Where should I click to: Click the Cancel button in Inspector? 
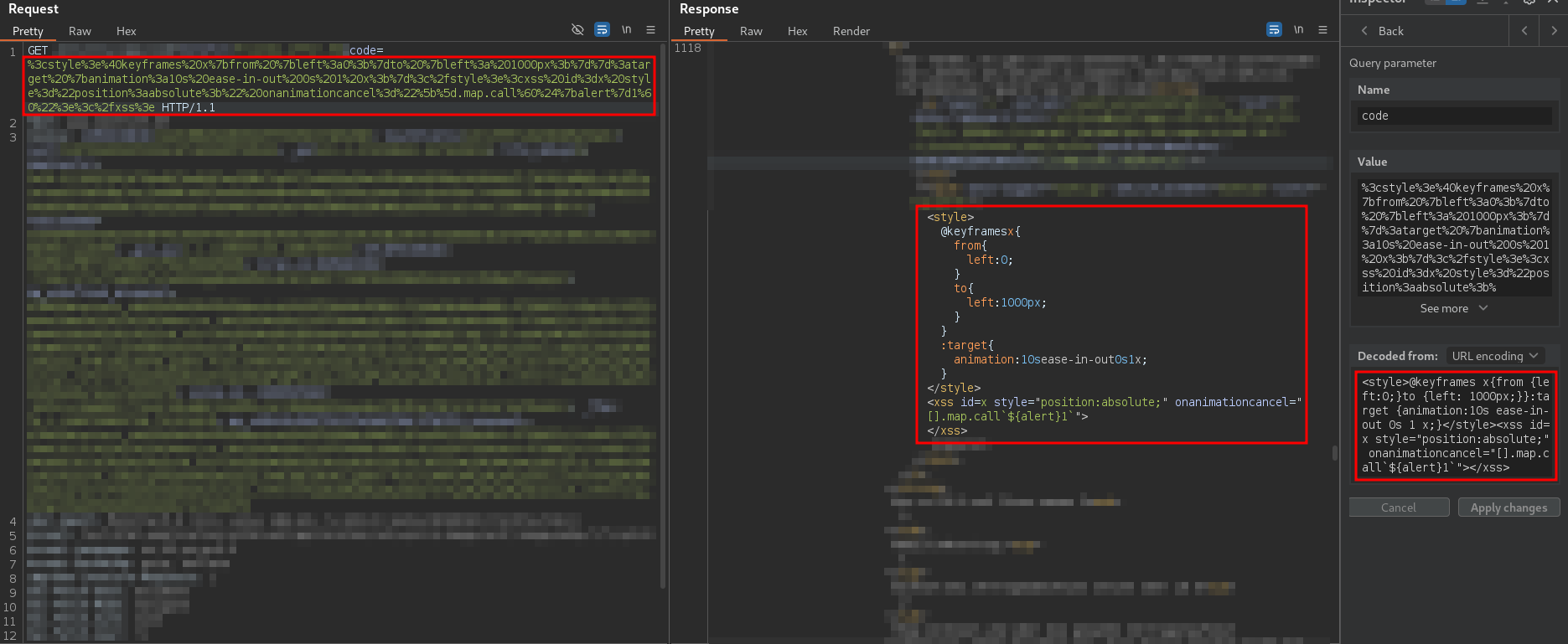[1399, 507]
